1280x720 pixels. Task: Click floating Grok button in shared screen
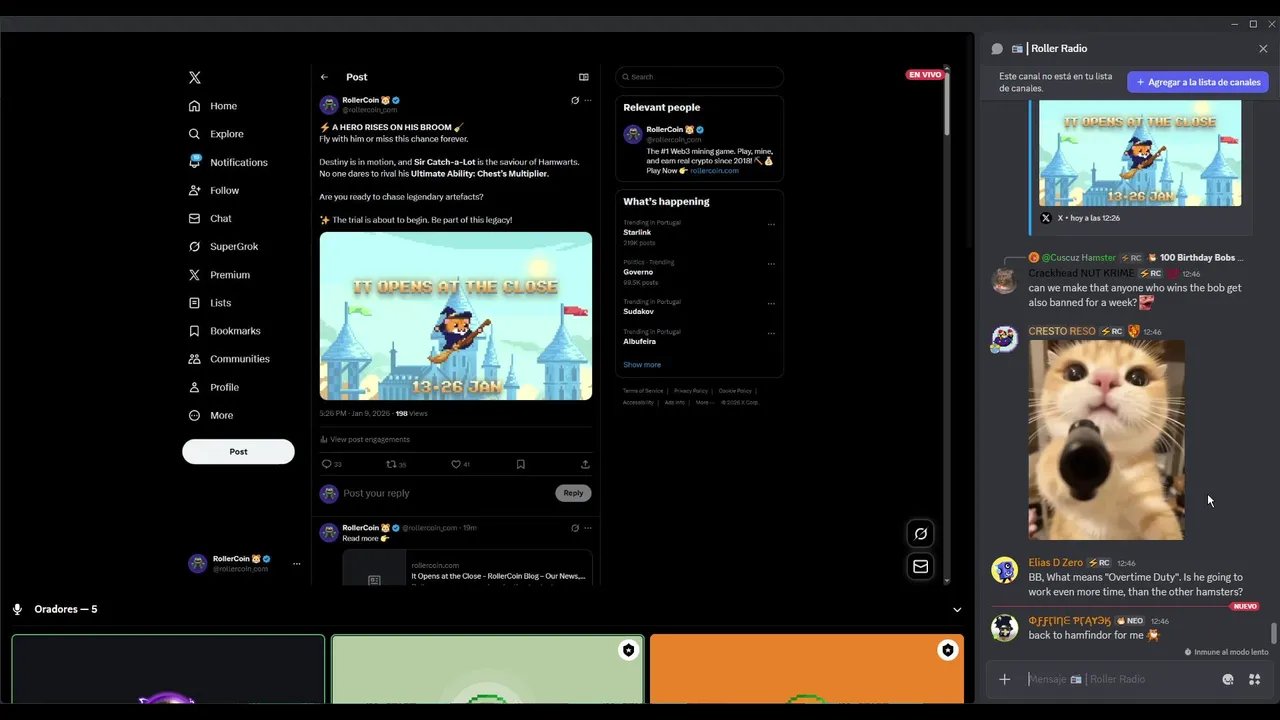click(x=921, y=534)
